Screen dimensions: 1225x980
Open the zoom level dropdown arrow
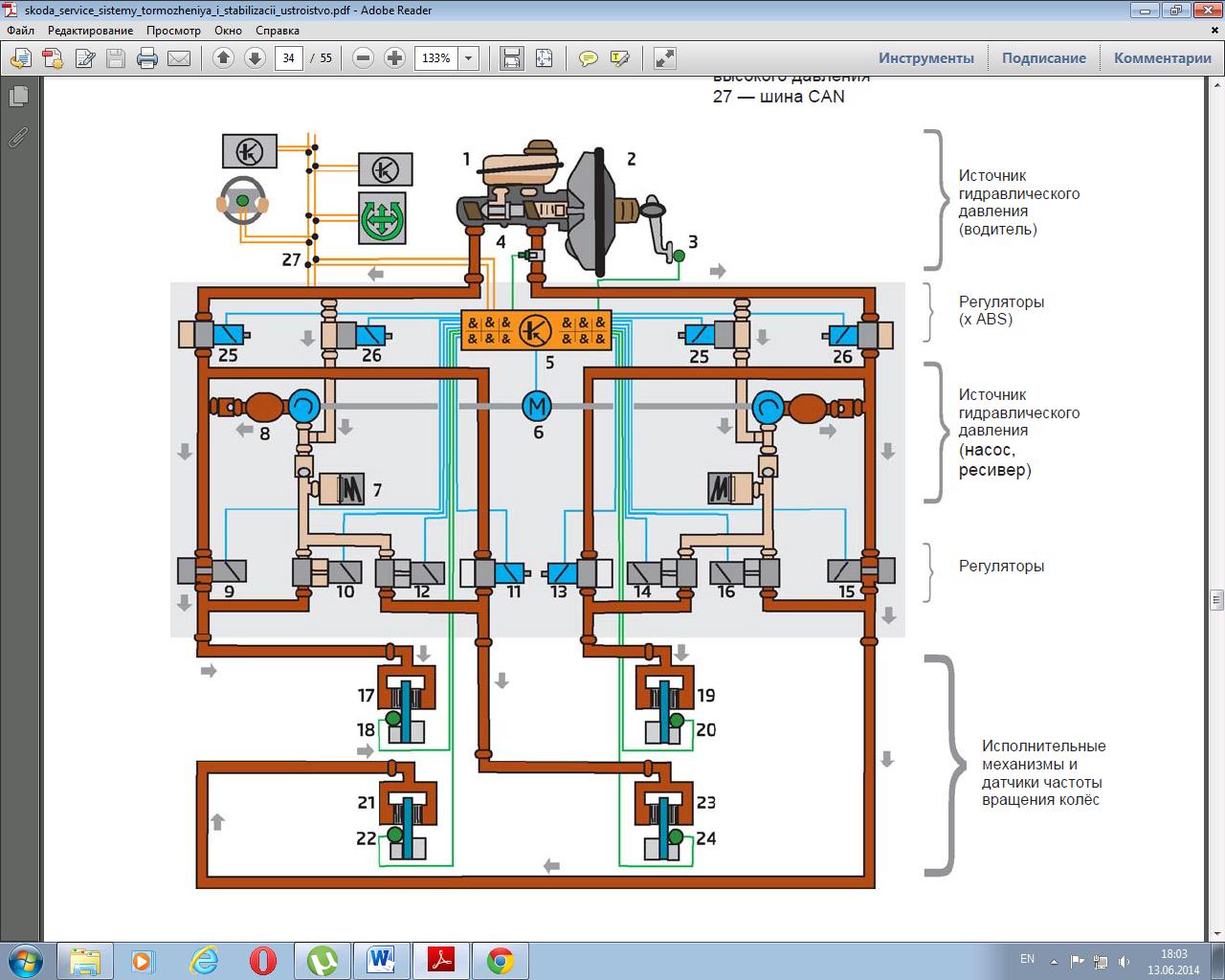[x=468, y=58]
